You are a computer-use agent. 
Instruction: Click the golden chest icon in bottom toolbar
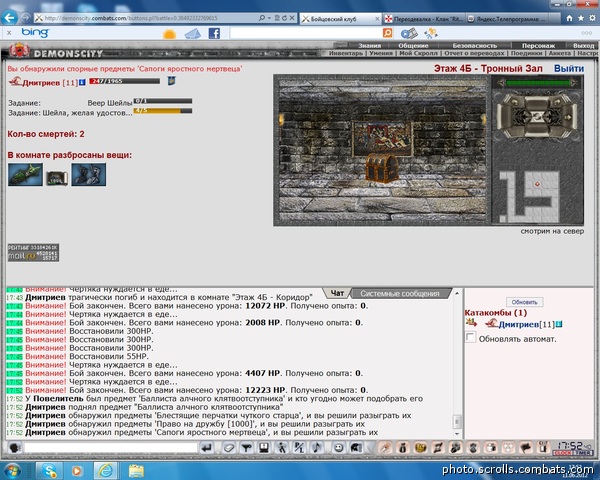[421, 447]
